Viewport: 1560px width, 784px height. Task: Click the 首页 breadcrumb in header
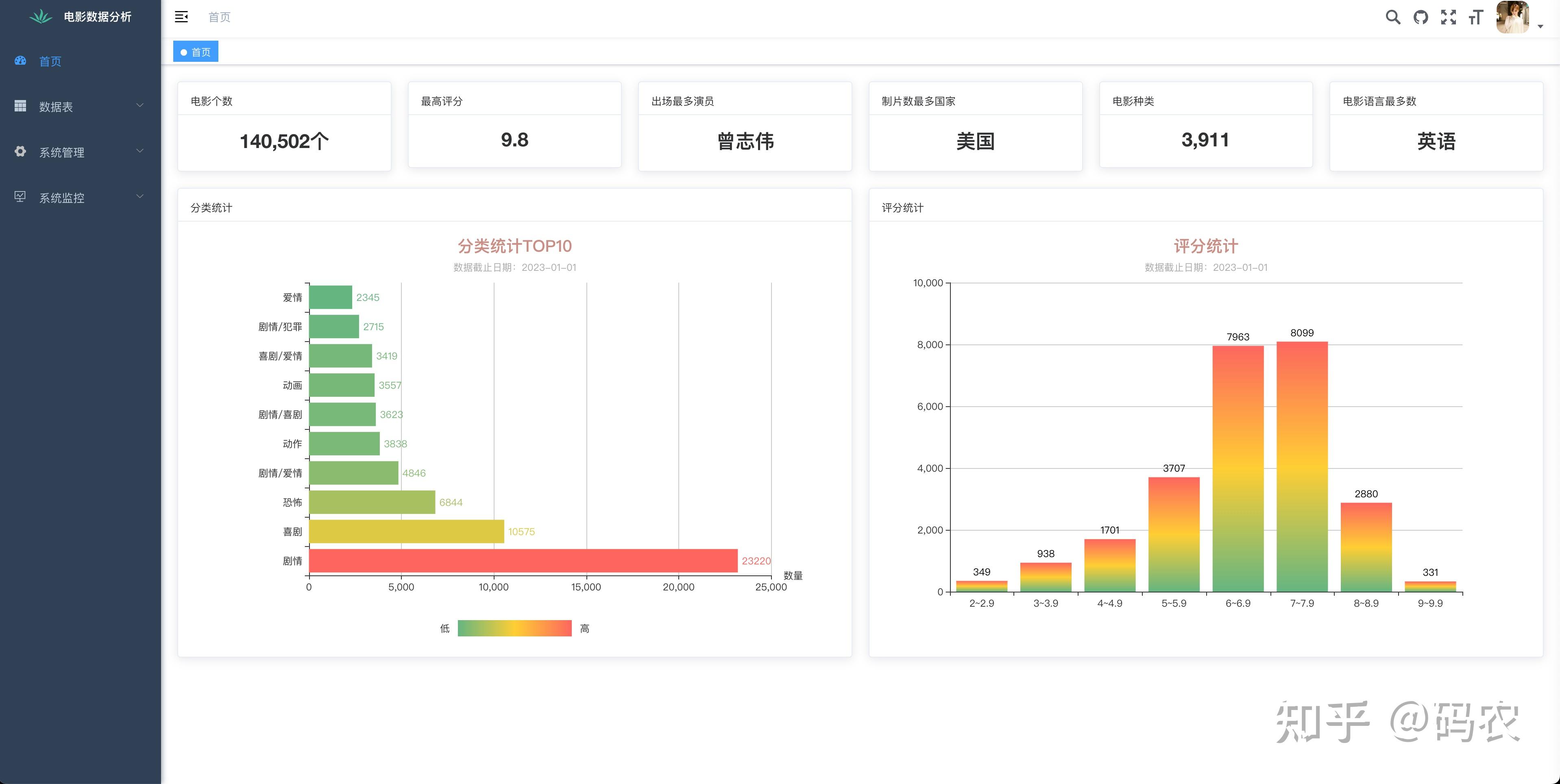(x=219, y=17)
